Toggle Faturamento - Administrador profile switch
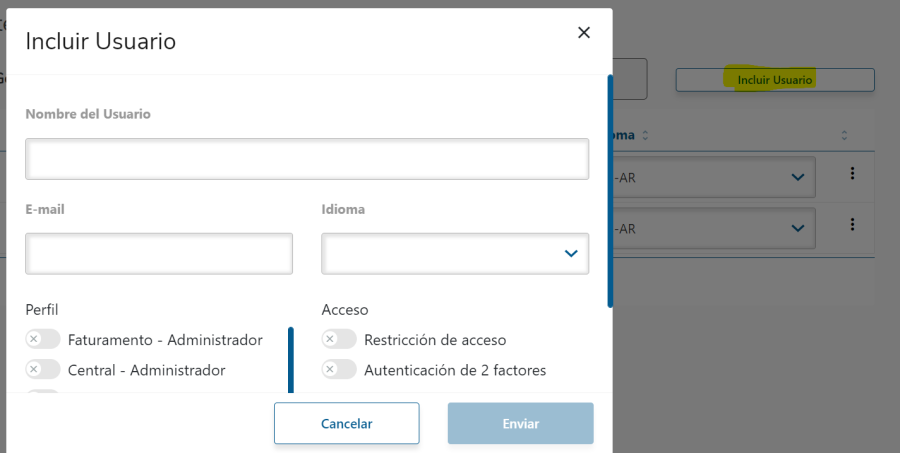This screenshot has height=453, width=900. (43, 340)
